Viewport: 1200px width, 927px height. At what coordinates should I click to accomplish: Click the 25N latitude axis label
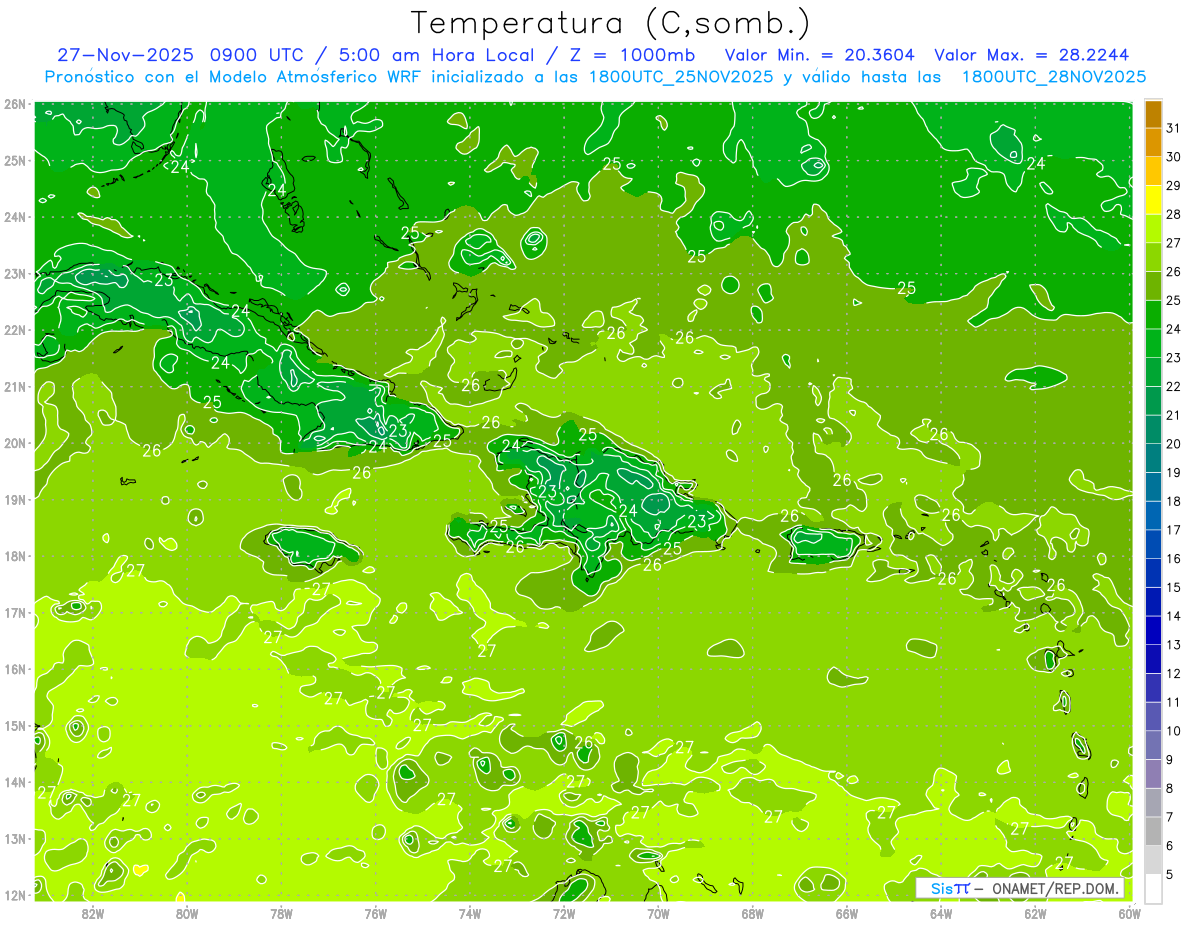point(14,160)
